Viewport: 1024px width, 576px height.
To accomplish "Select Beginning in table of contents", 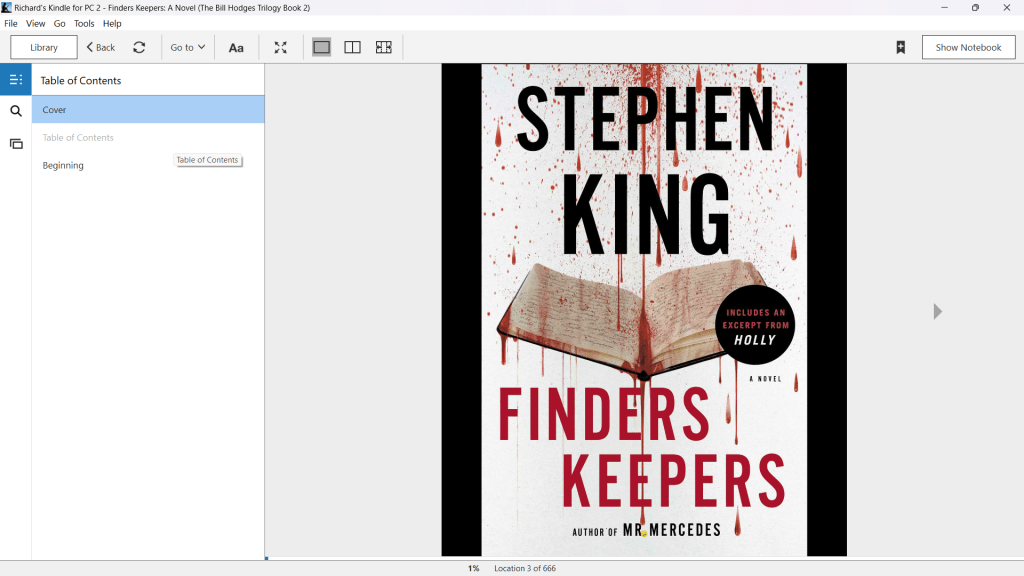I will [x=63, y=165].
